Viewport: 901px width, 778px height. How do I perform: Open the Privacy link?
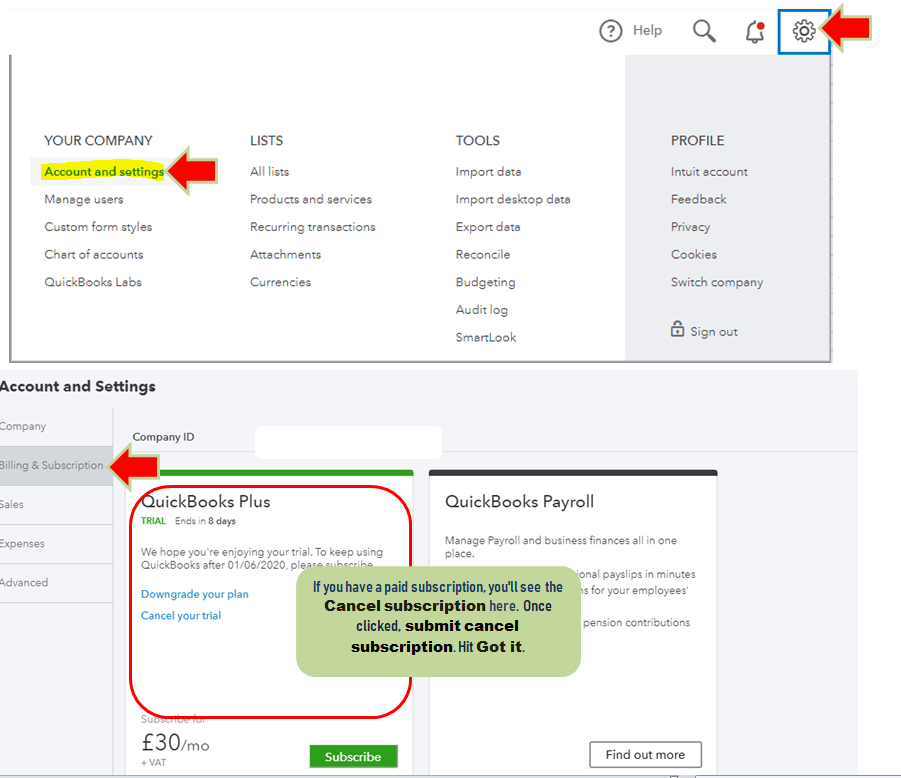[691, 227]
